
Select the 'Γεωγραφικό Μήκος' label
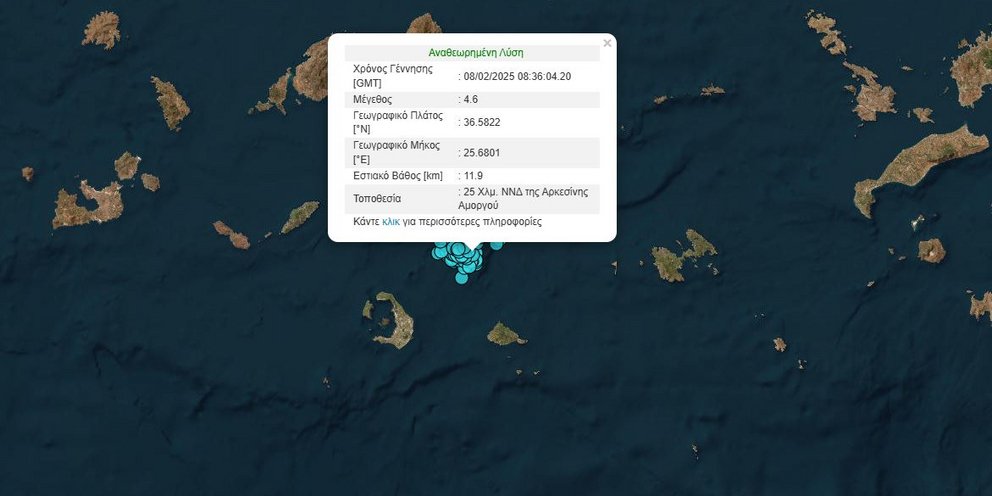(x=396, y=145)
